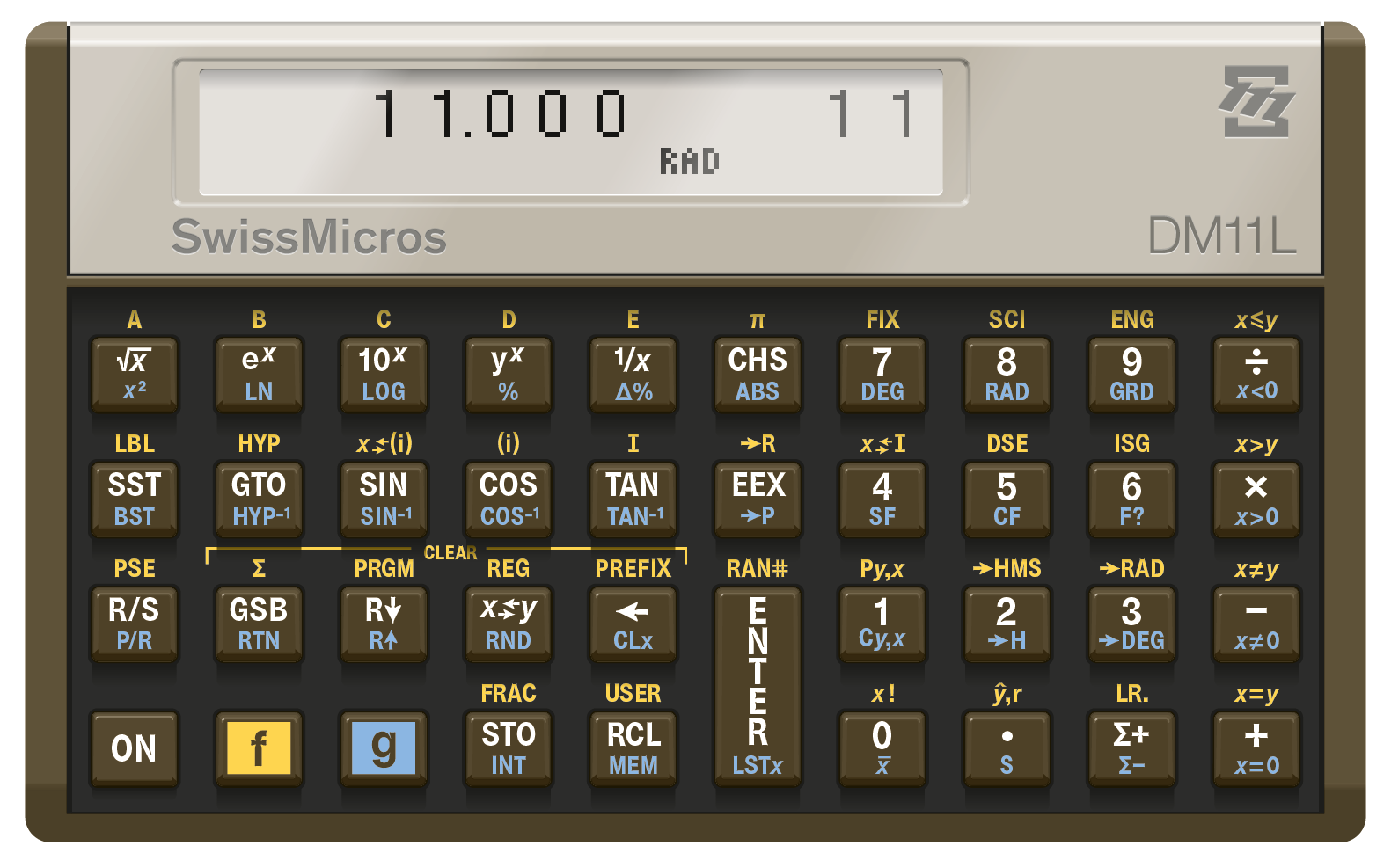
Task: Click the roll down R↓ key
Action: point(384,624)
